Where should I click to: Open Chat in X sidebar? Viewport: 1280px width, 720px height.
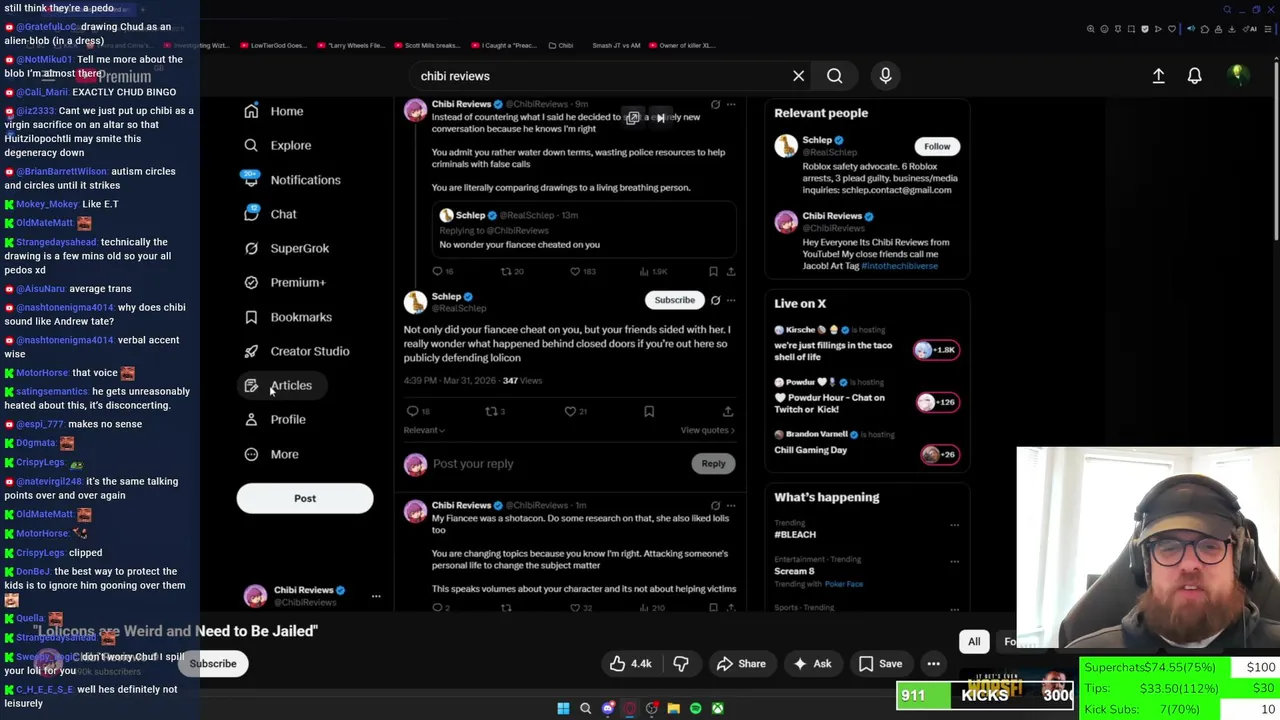[x=271, y=214]
